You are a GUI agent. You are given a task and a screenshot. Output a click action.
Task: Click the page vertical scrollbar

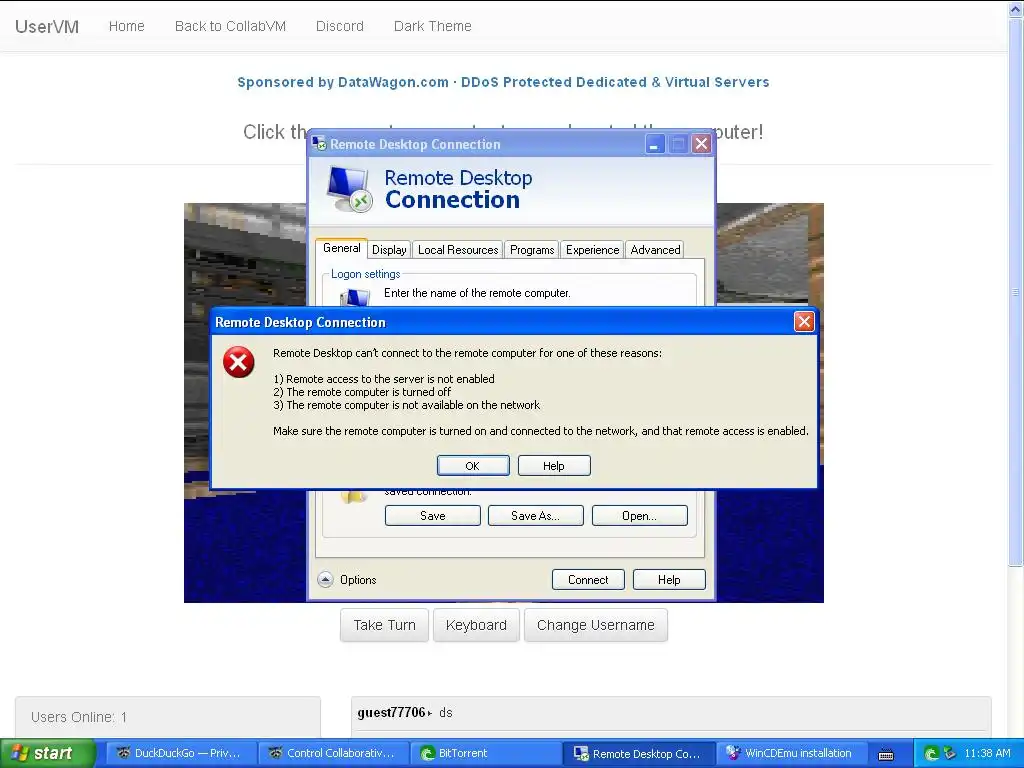pos(1016,293)
